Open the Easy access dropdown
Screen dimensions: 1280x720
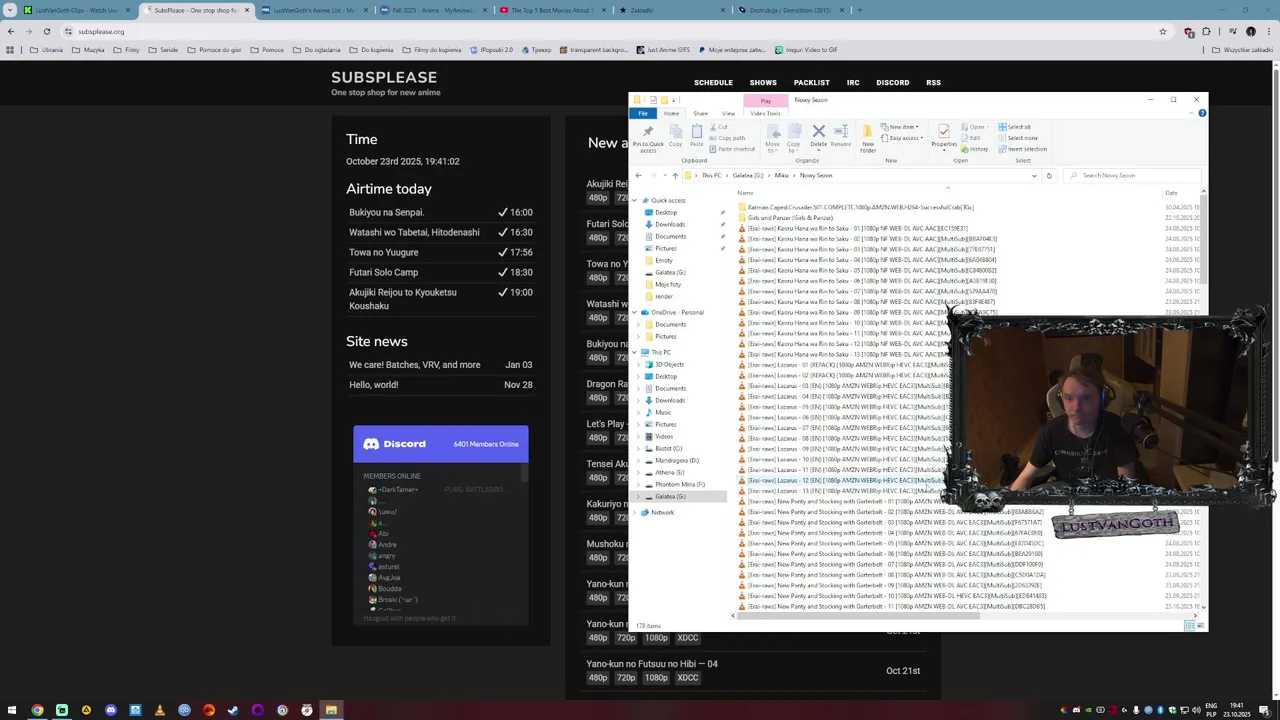904,138
